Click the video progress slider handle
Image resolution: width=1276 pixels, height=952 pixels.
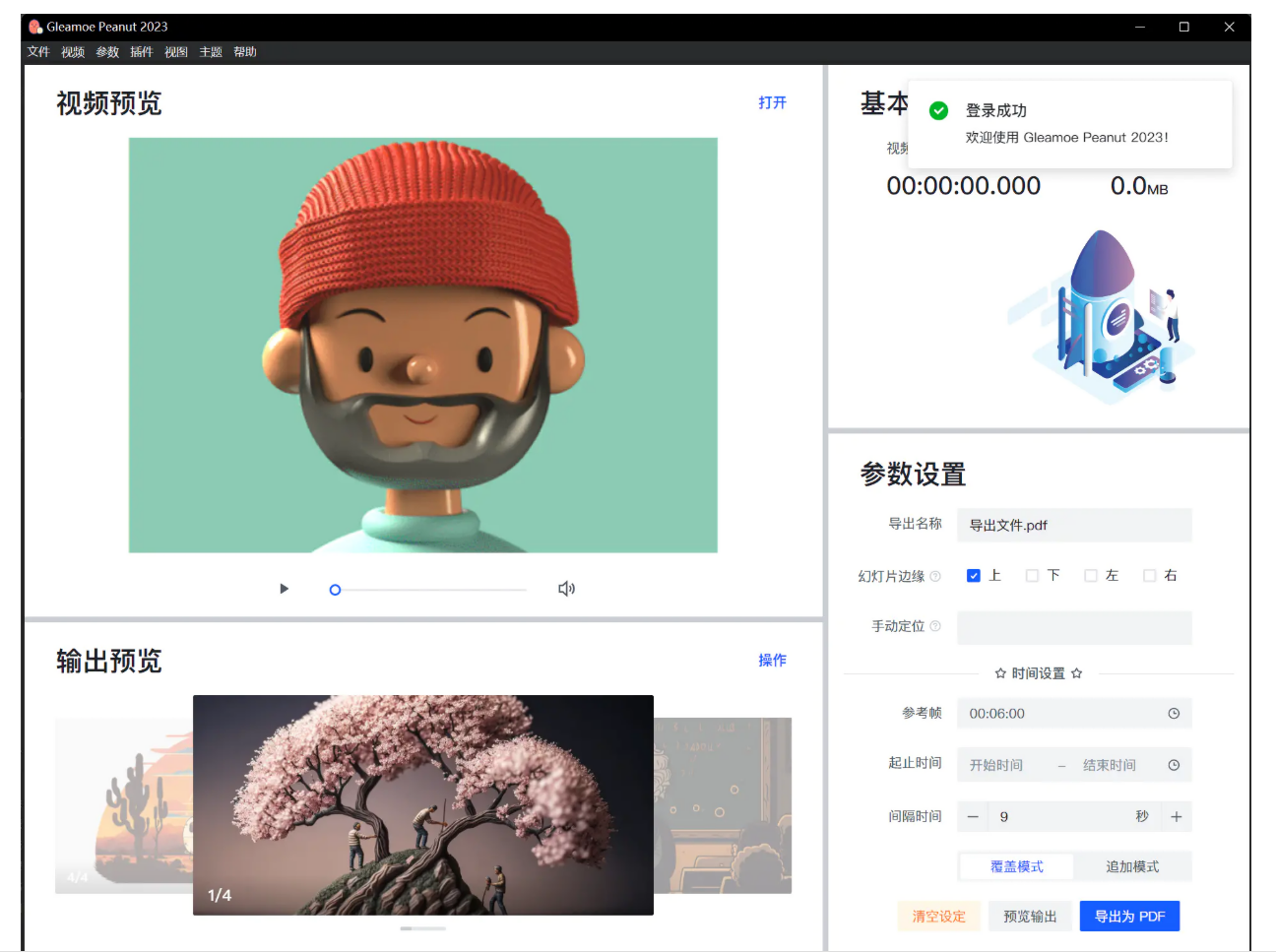point(335,590)
